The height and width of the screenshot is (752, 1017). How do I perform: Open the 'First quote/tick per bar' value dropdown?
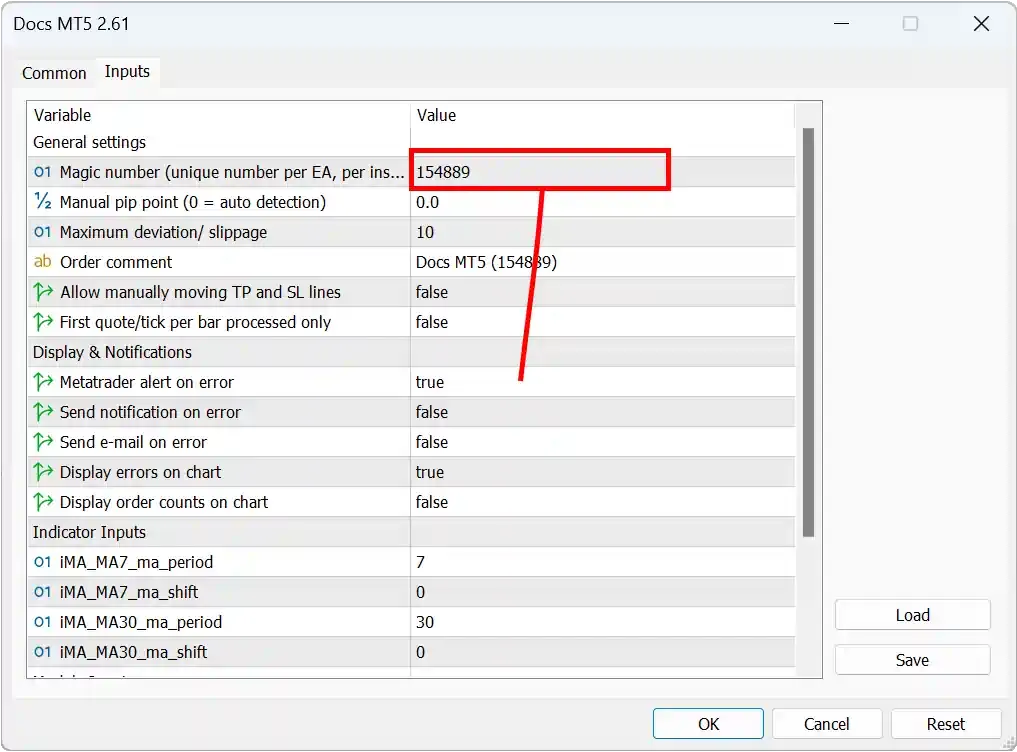(600, 322)
